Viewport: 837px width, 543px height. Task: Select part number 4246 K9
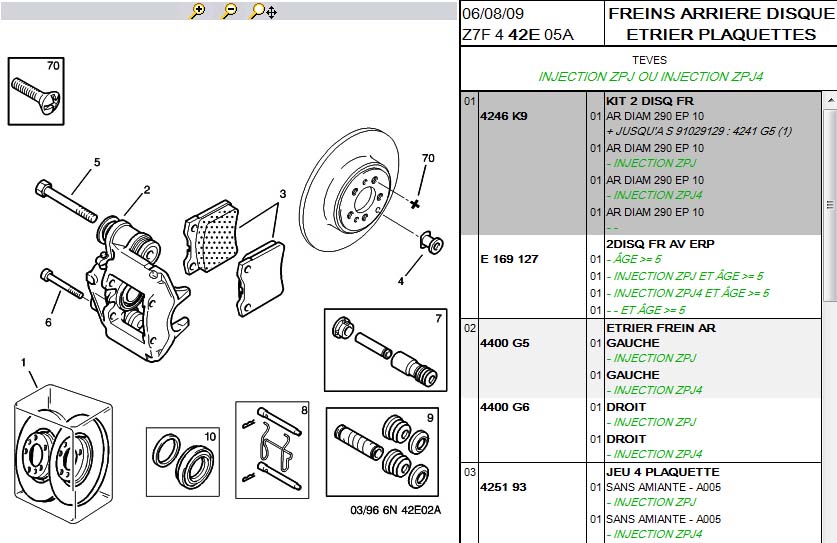(x=503, y=116)
